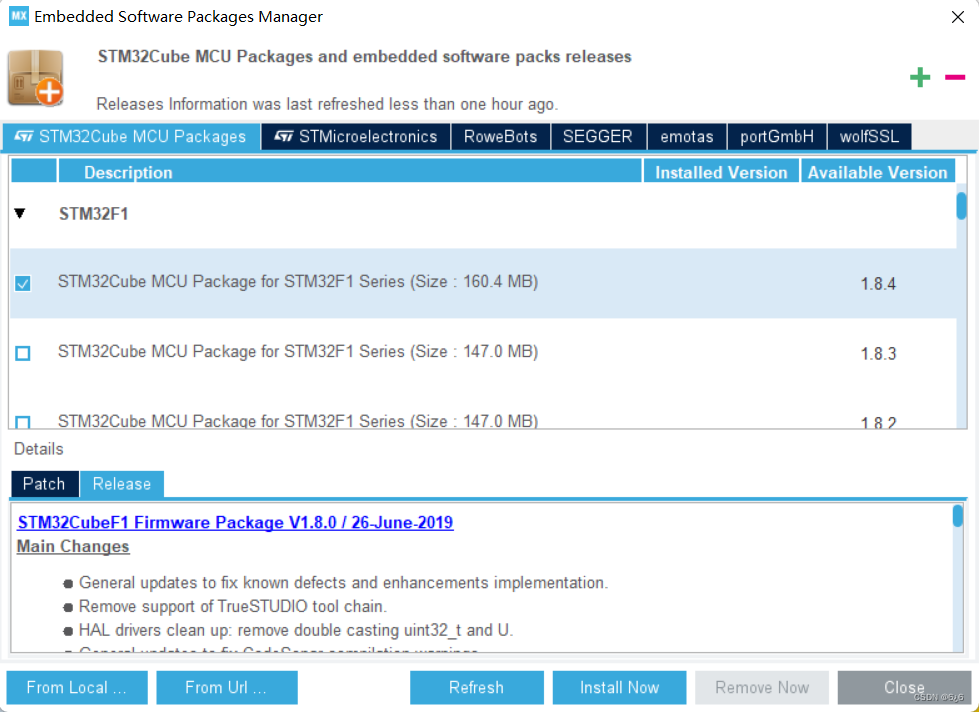Click the Install Now button

619,688
